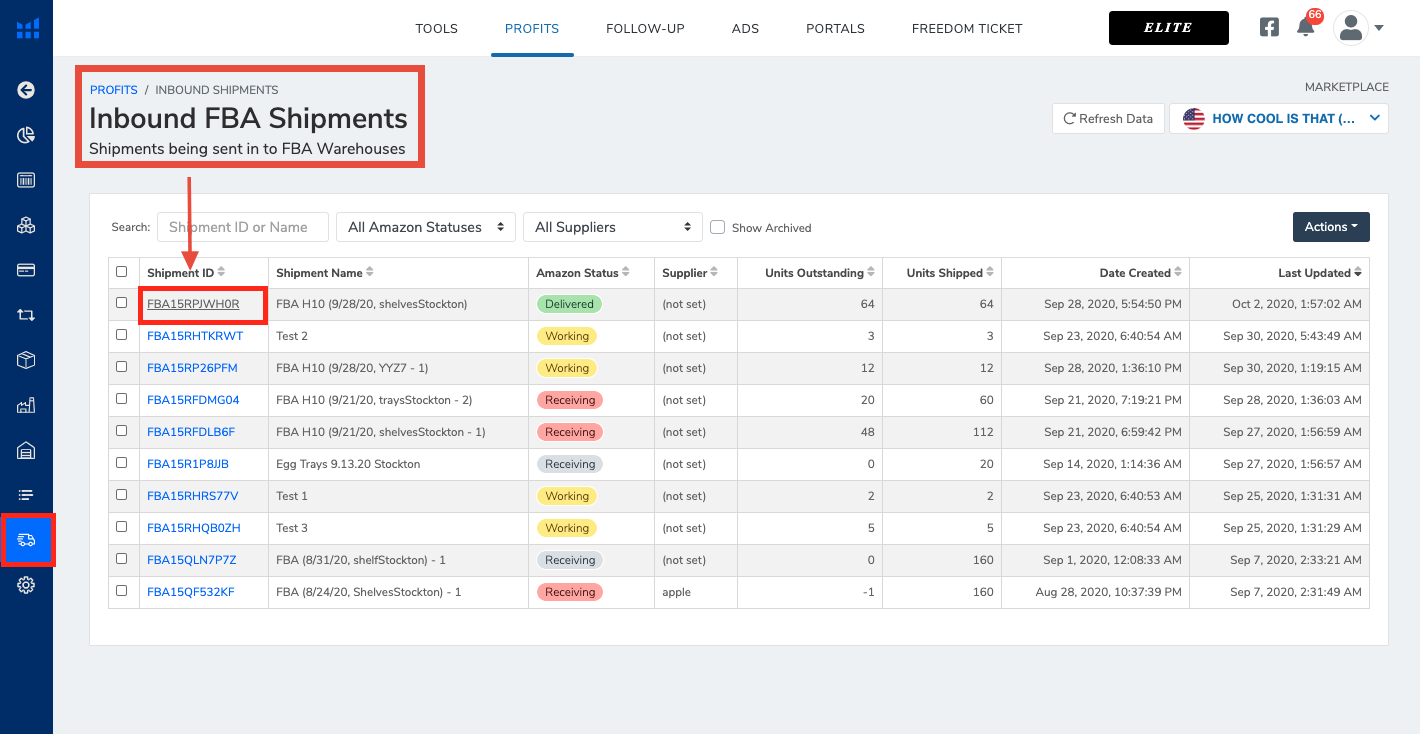Viewport: 1420px width, 734px height.
Task: Open shipment link FBA15RFDMG04
Action: [x=193, y=400]
